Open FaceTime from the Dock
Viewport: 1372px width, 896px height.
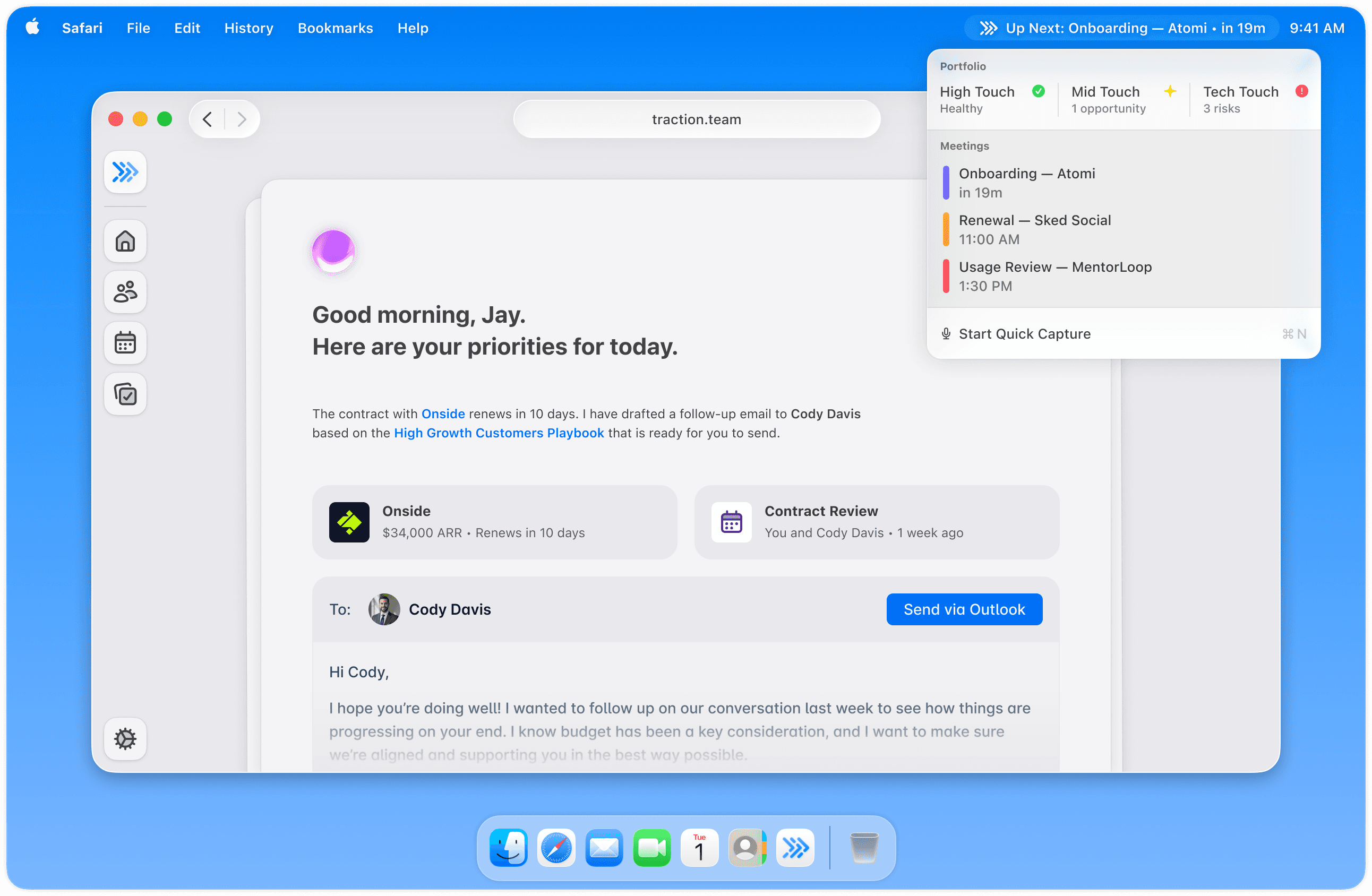pyautogui.click(x=651, y=847)
